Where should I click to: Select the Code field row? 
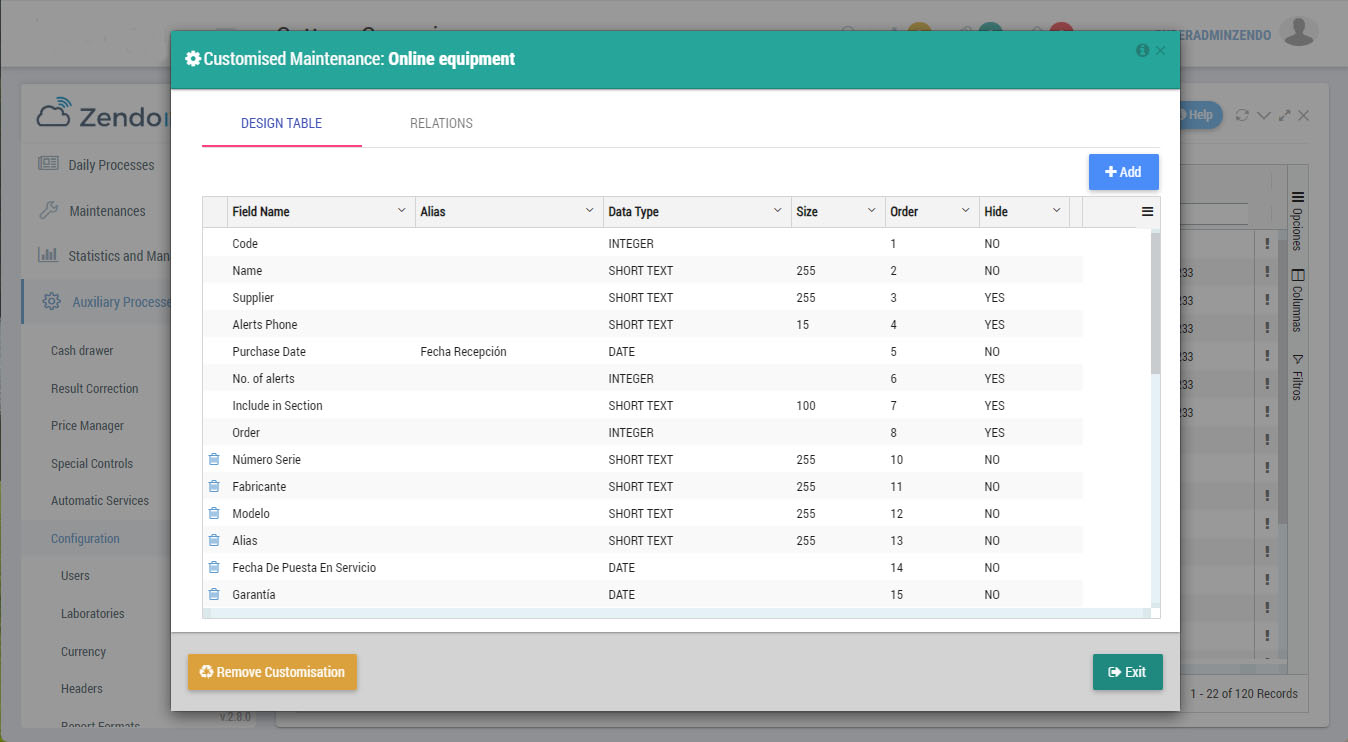click(643, 243)
